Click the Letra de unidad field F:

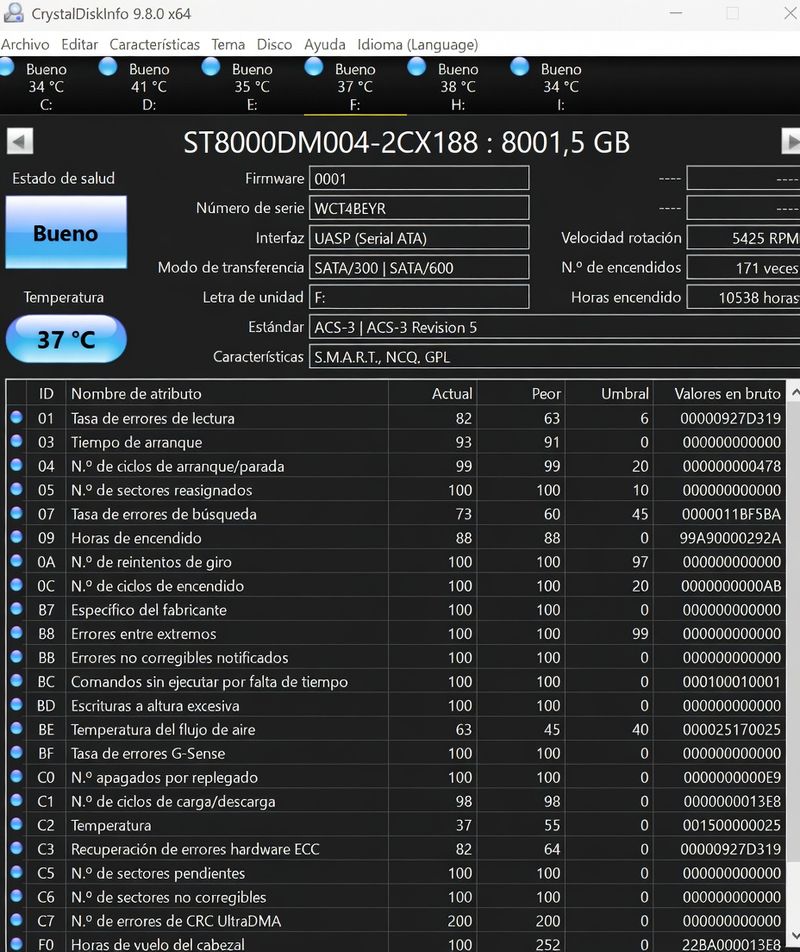419,298
